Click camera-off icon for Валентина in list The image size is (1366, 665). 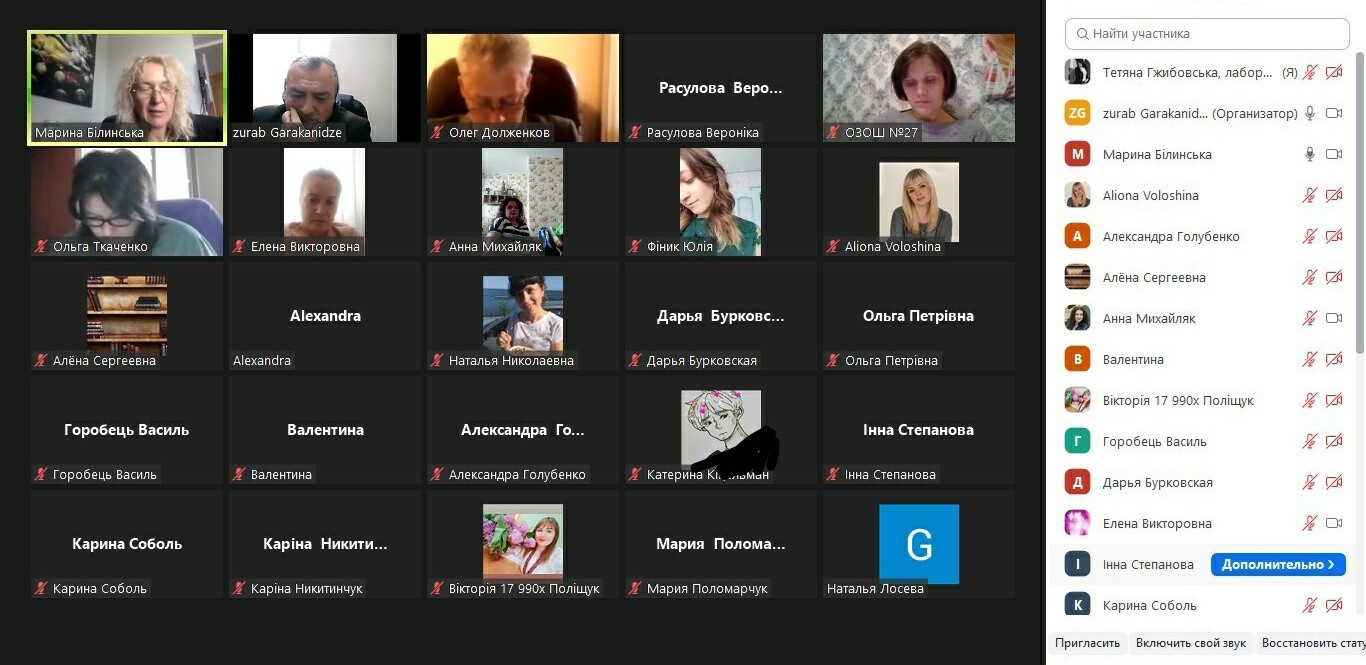coord(1334,359)
